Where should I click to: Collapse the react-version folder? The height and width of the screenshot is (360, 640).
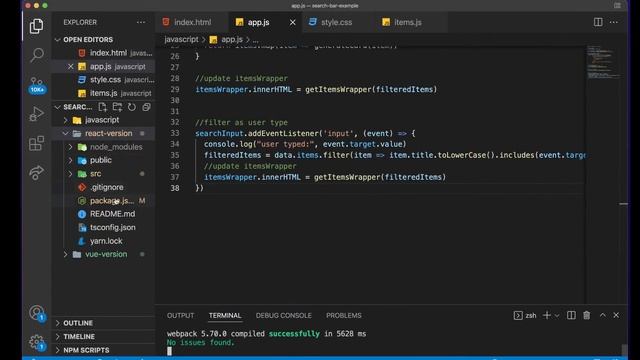coord(104,133)
